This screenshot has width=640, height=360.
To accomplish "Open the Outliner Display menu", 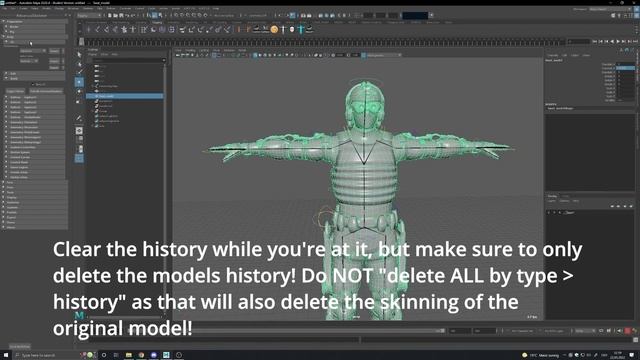I will (x=93, y=54).
